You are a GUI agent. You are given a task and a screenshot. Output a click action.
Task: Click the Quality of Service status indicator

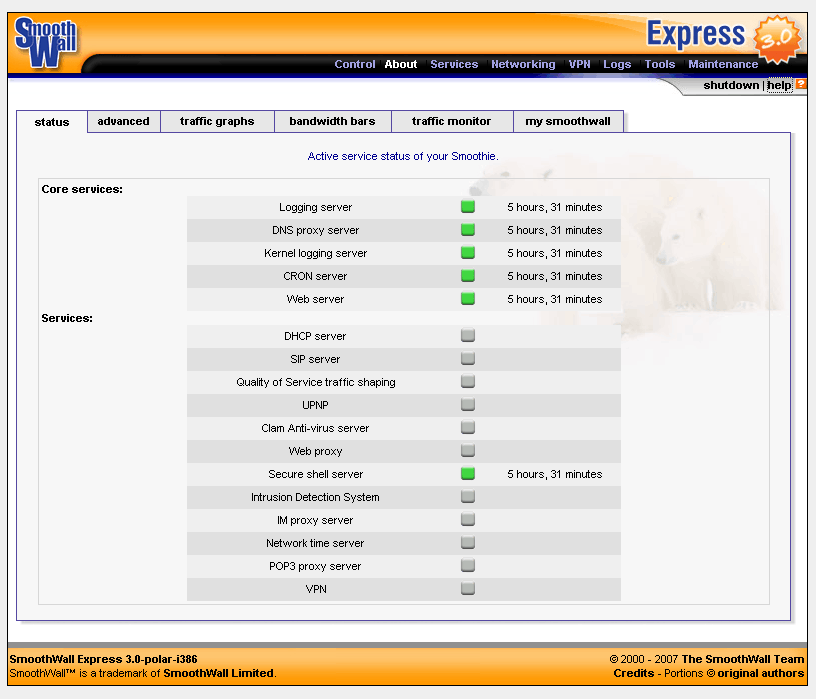click(468, 382)
